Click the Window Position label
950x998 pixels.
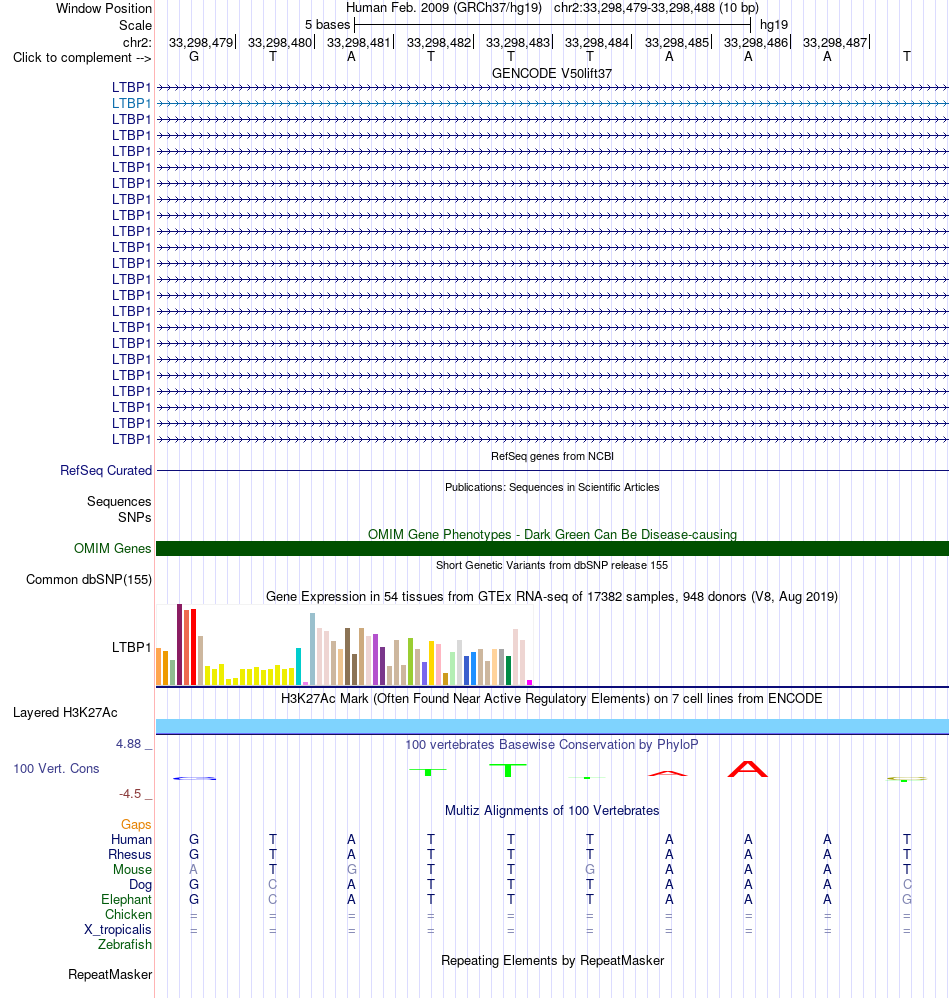coord(104,8)
